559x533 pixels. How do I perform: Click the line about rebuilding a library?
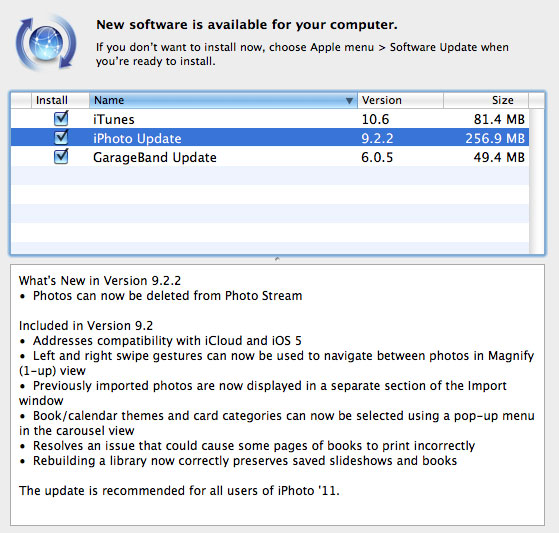click(x=238, y=461)
